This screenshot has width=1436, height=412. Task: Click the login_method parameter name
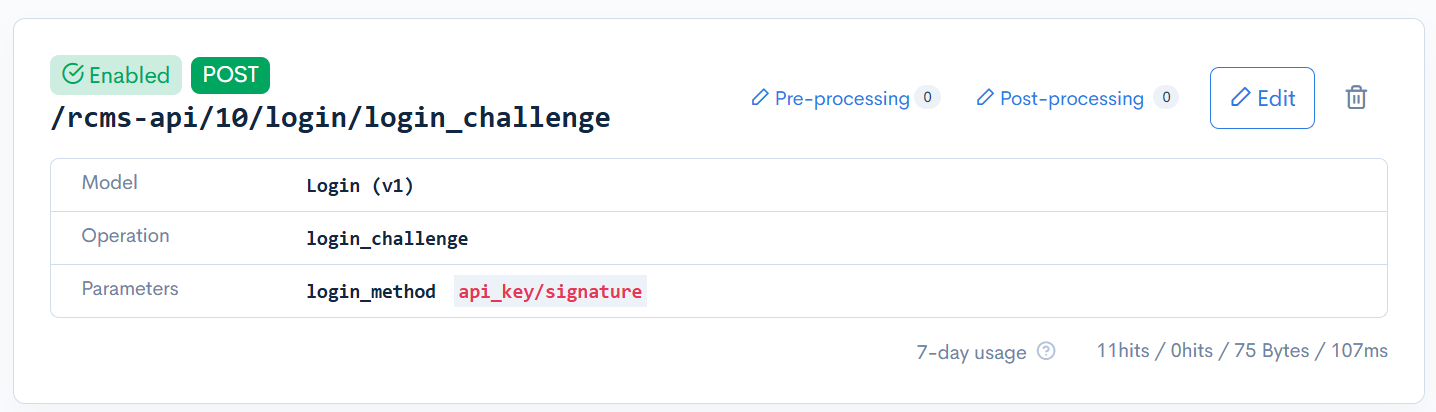tap(371, 292)
